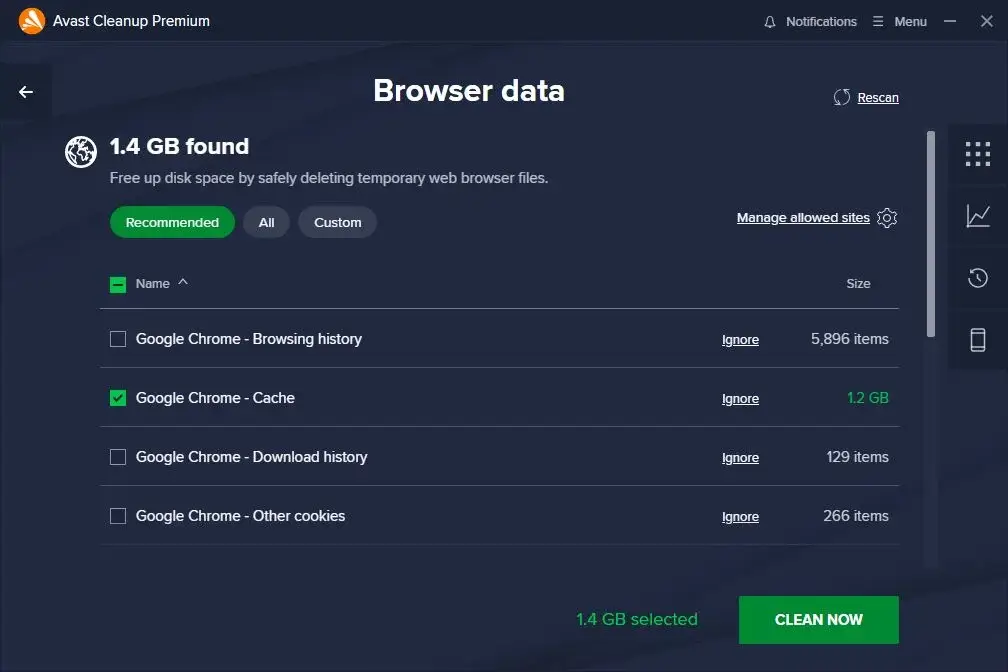Switch to the Custom filter tab

coord(337,222)
